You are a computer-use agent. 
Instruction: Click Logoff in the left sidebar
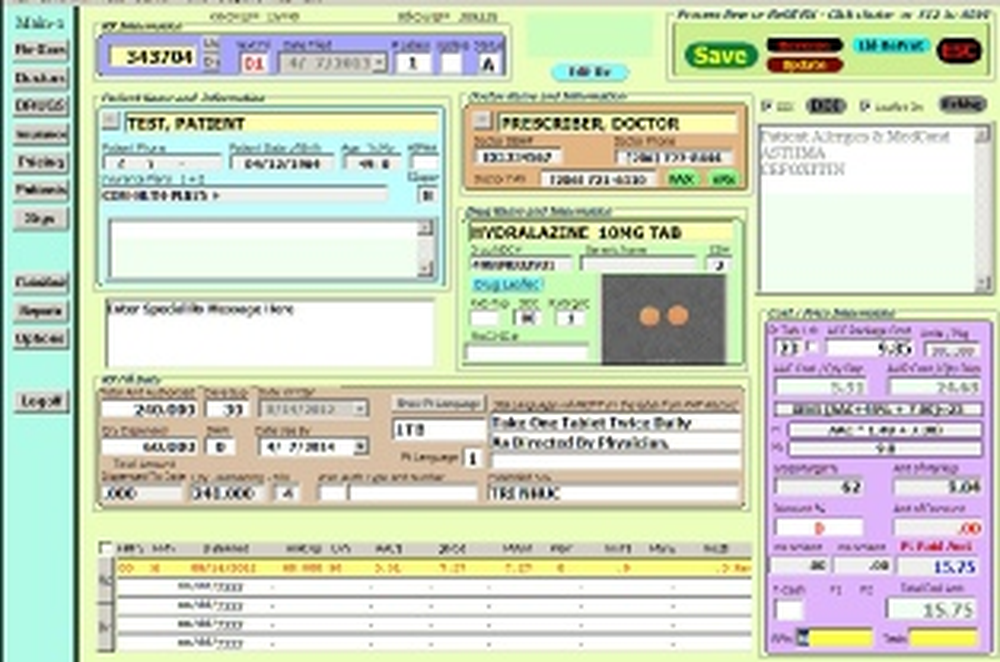[41, 401]
